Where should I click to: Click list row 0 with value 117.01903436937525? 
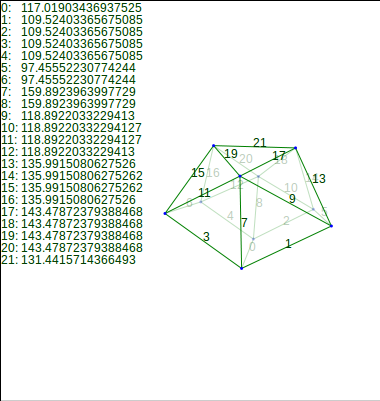(x=71, y=8)
